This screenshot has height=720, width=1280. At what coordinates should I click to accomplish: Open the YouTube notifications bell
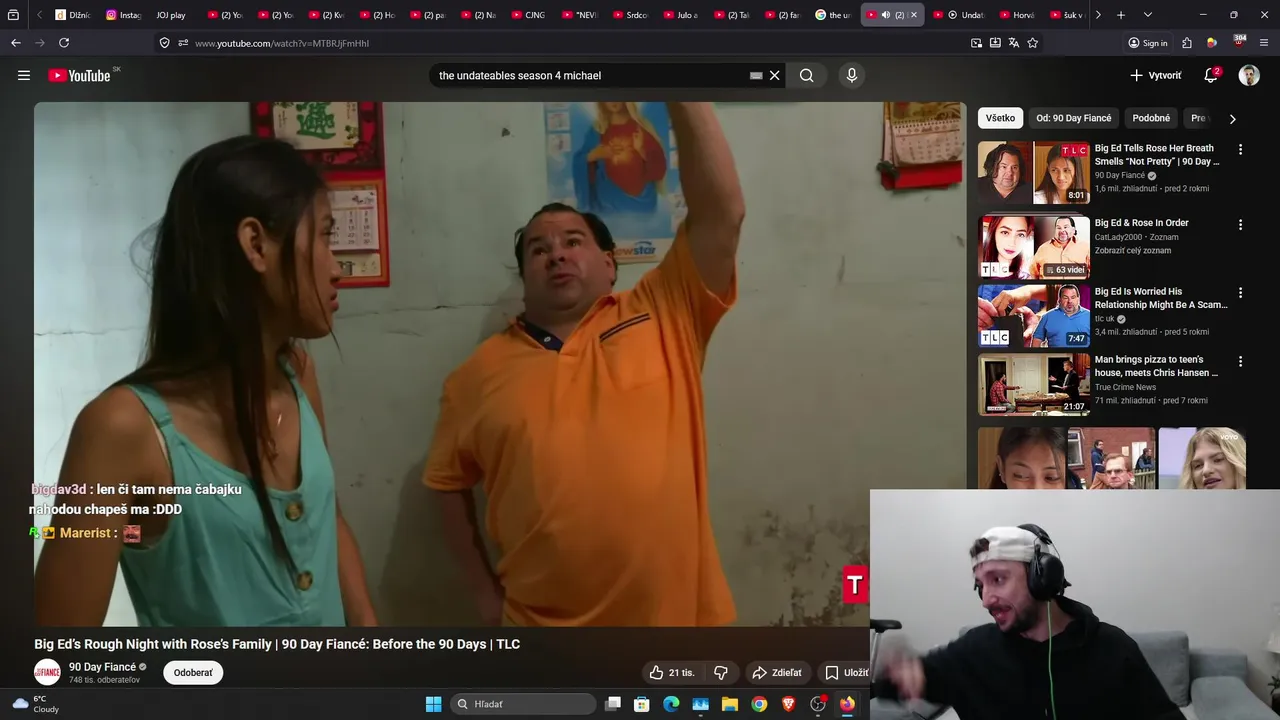1211,75
